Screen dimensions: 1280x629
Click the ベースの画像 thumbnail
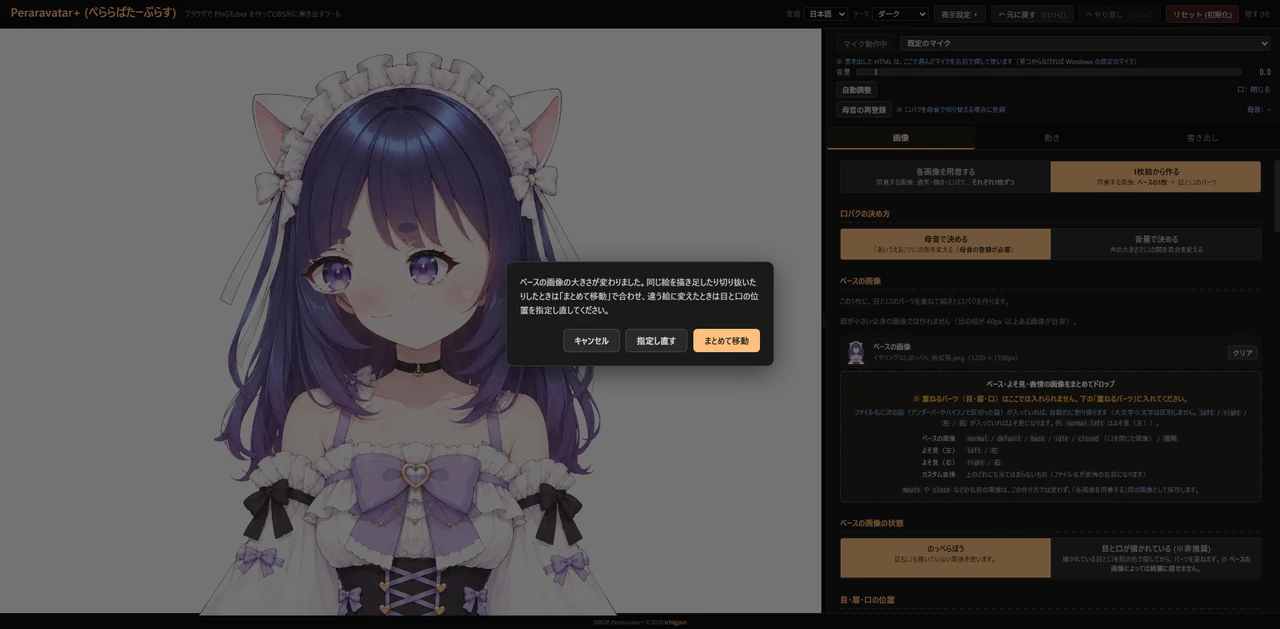pyautogui.click(x=856, y=352)
